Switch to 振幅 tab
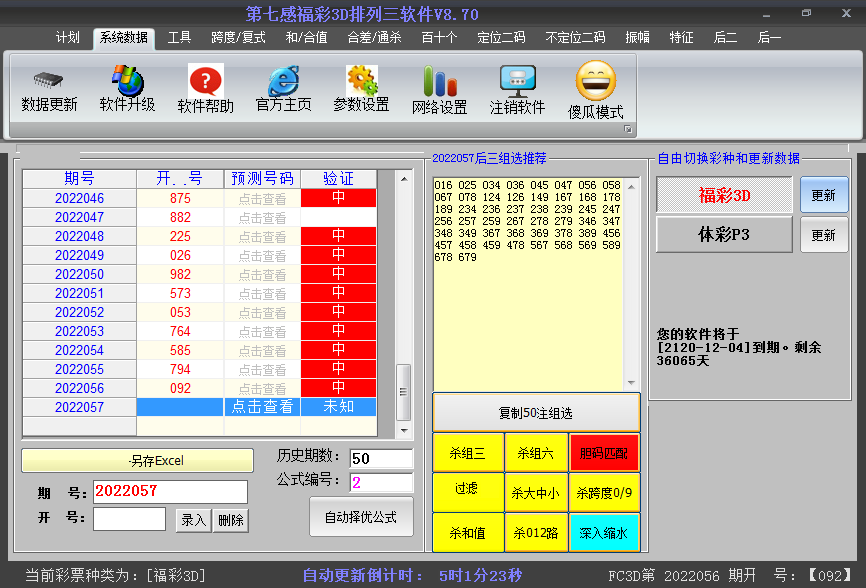 (x=638, y=38)
